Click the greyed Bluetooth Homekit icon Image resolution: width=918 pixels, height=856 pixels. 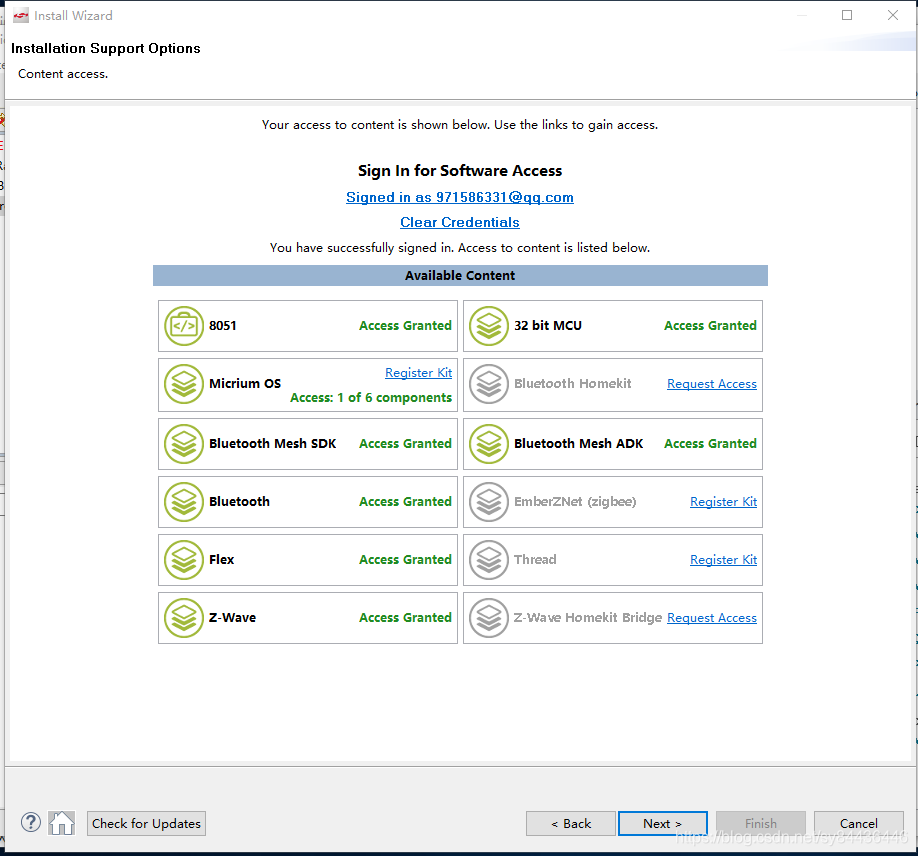pyautogui.click(x=489, y=384)
